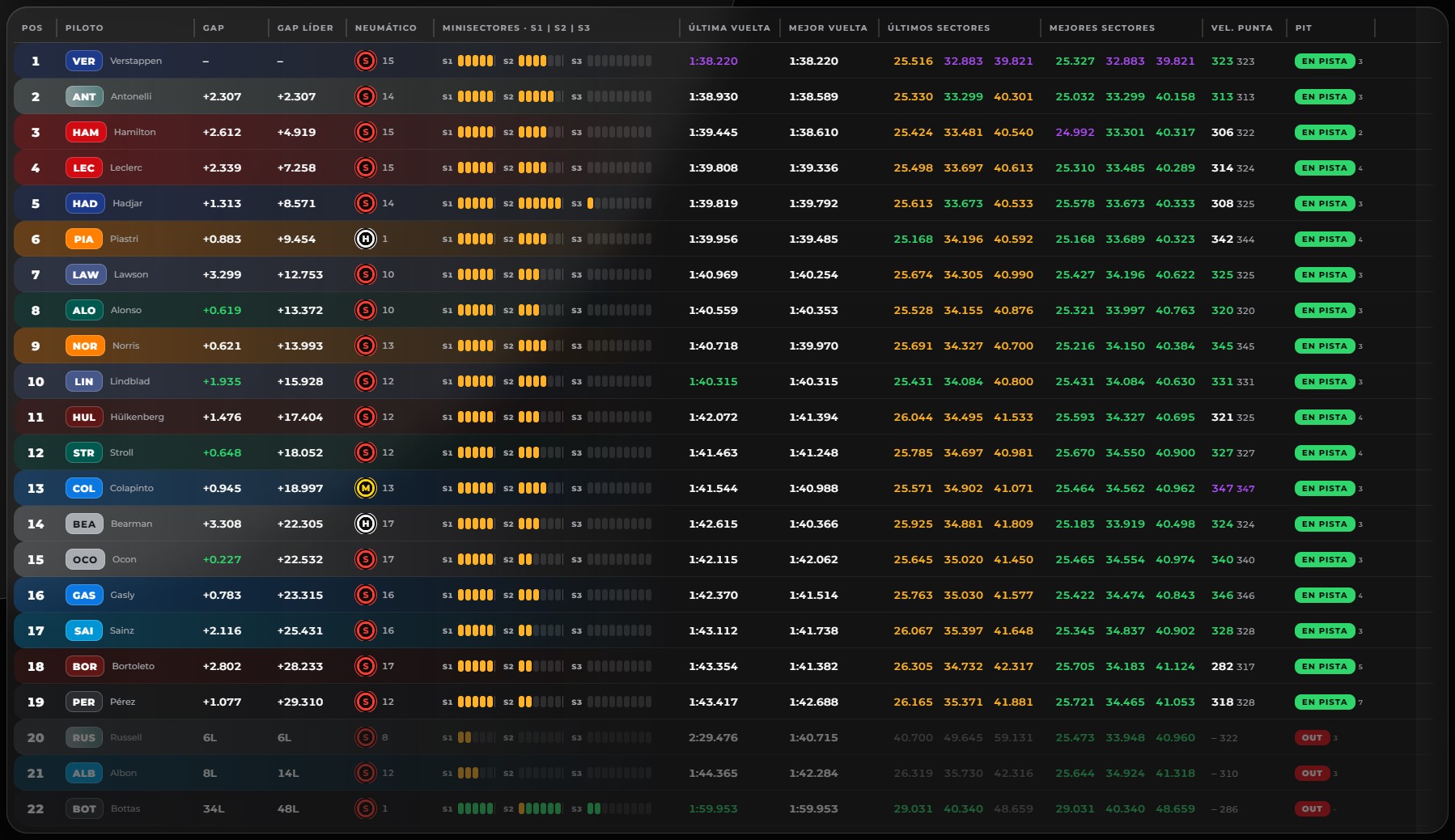Viewport: 1455px width, 840px height.
Task: Select the HAM driver badge
Action: [86, 132]
